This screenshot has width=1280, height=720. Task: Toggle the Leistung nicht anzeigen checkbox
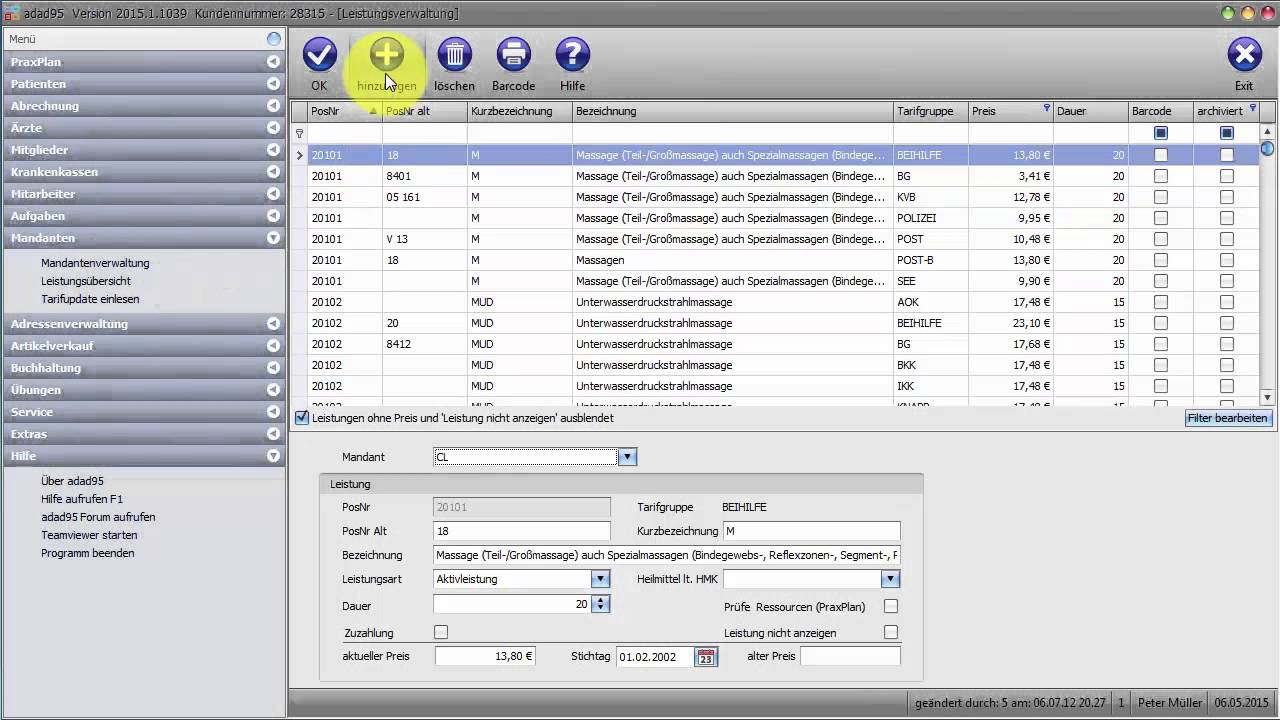point(891,632)
